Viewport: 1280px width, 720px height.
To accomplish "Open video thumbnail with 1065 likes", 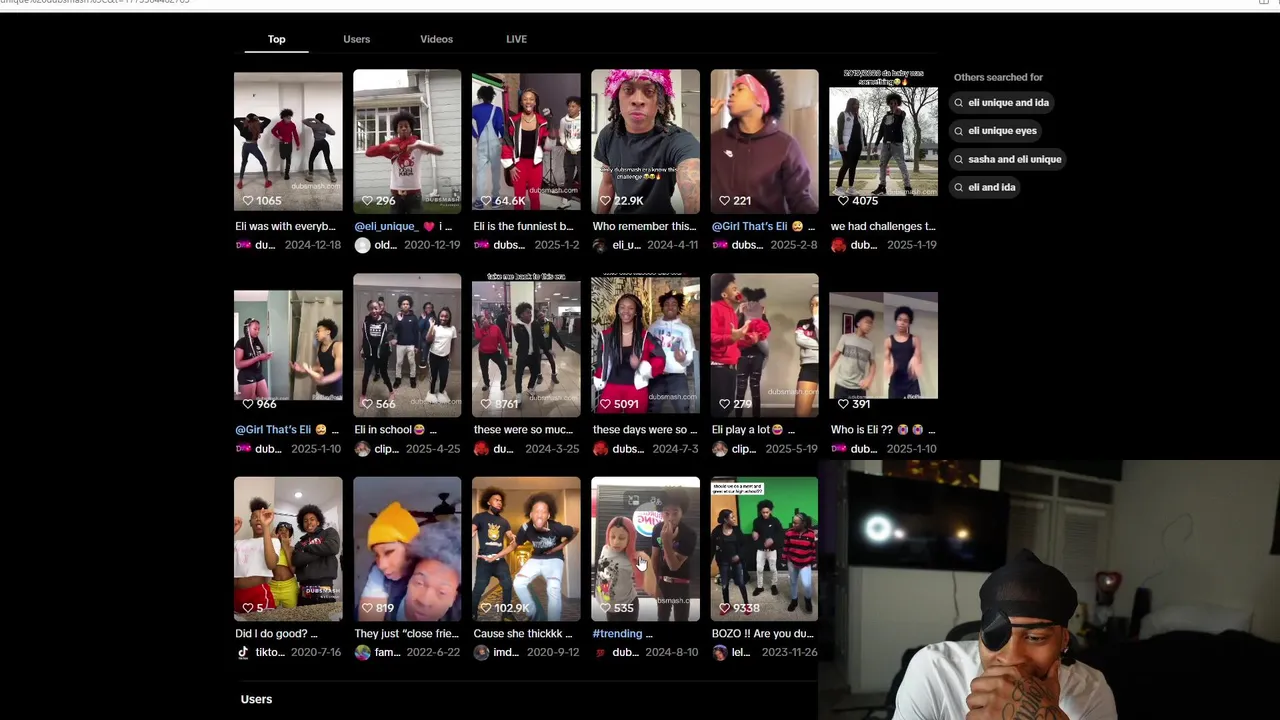I will [x=288, y=140].
